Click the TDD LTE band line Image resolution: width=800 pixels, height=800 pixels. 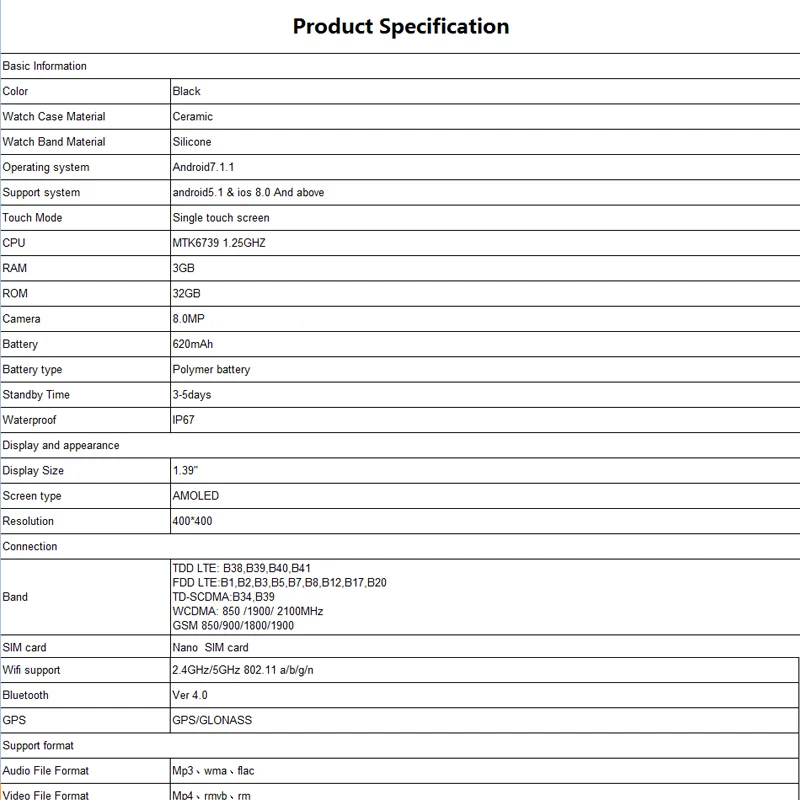241,568
